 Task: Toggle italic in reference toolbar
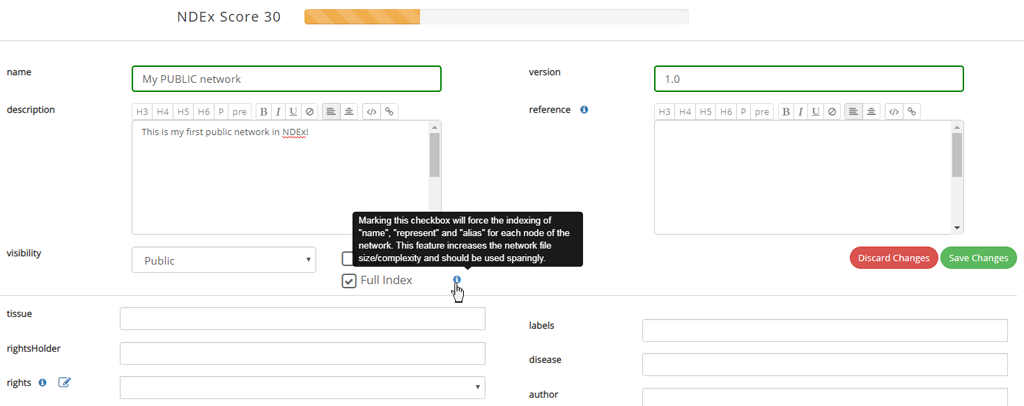coord(801,112)
